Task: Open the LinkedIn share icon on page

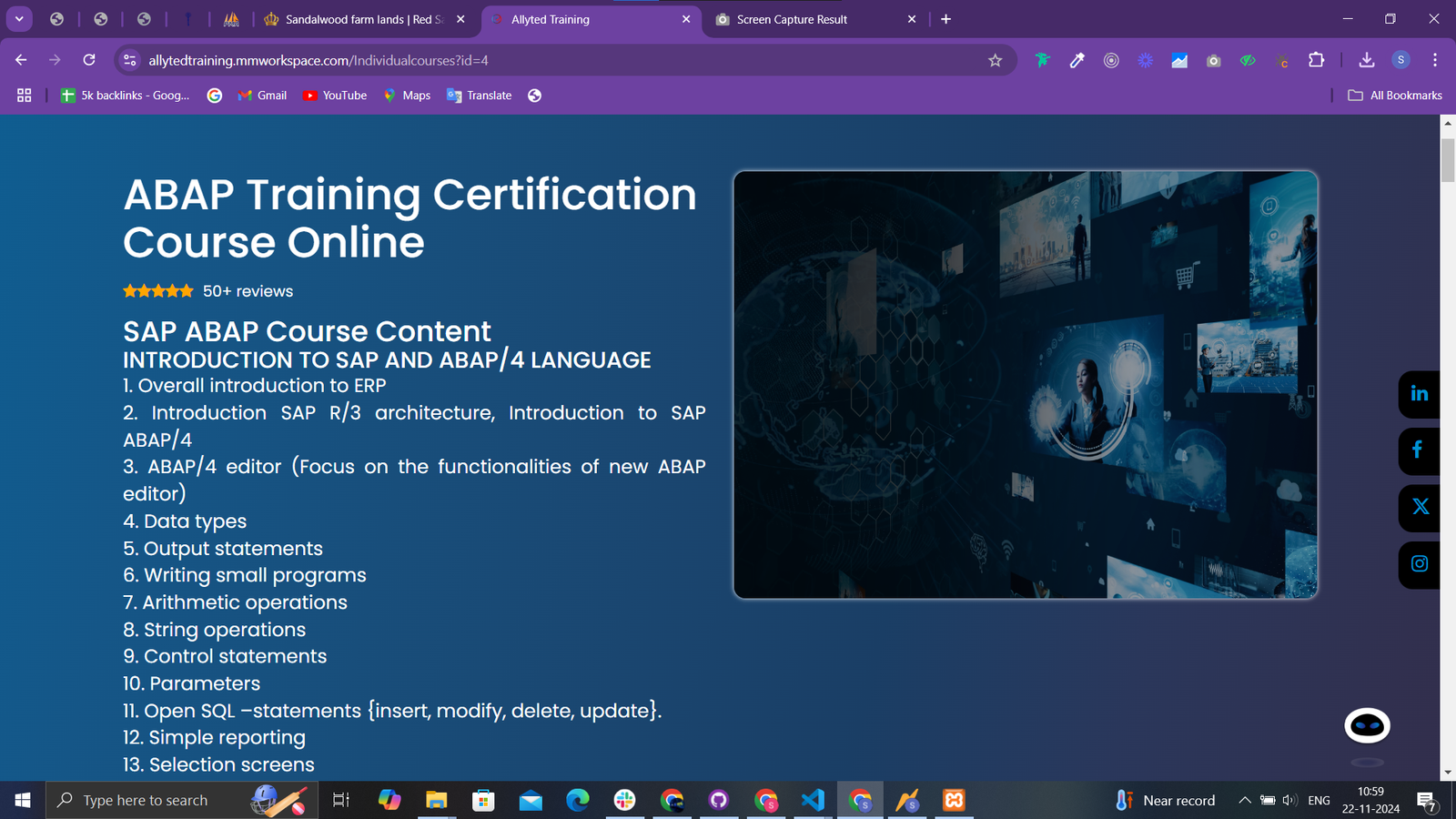Action: pyautogui.click(x=1420, y=394)
